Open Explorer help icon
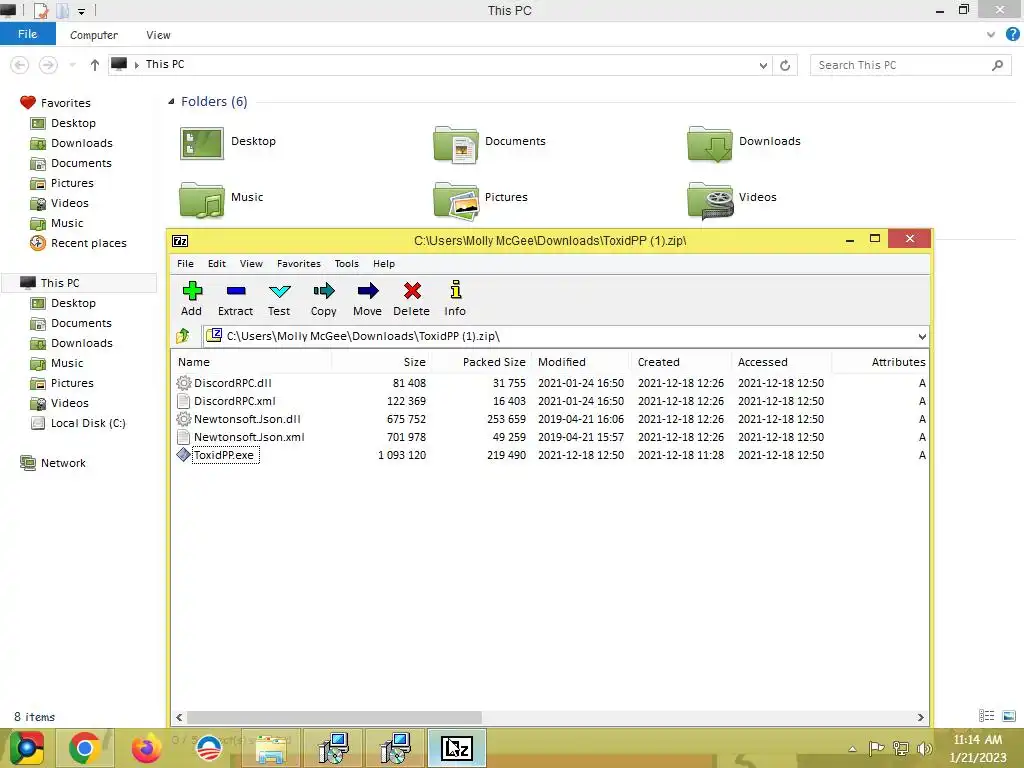Viewport: 1024px width, 768px height. tap(1012, 35)
